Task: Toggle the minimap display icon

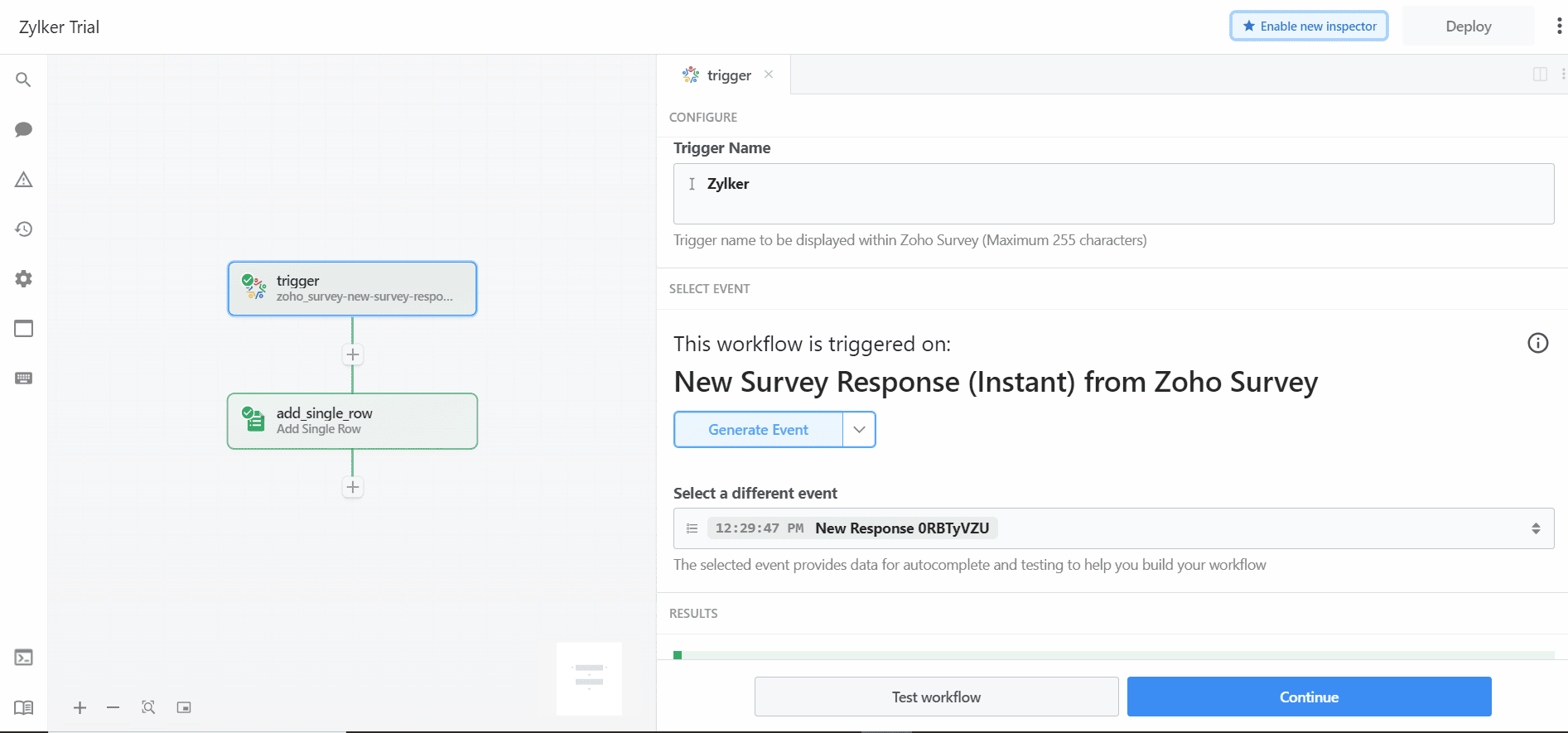Action: coord(184,707)
